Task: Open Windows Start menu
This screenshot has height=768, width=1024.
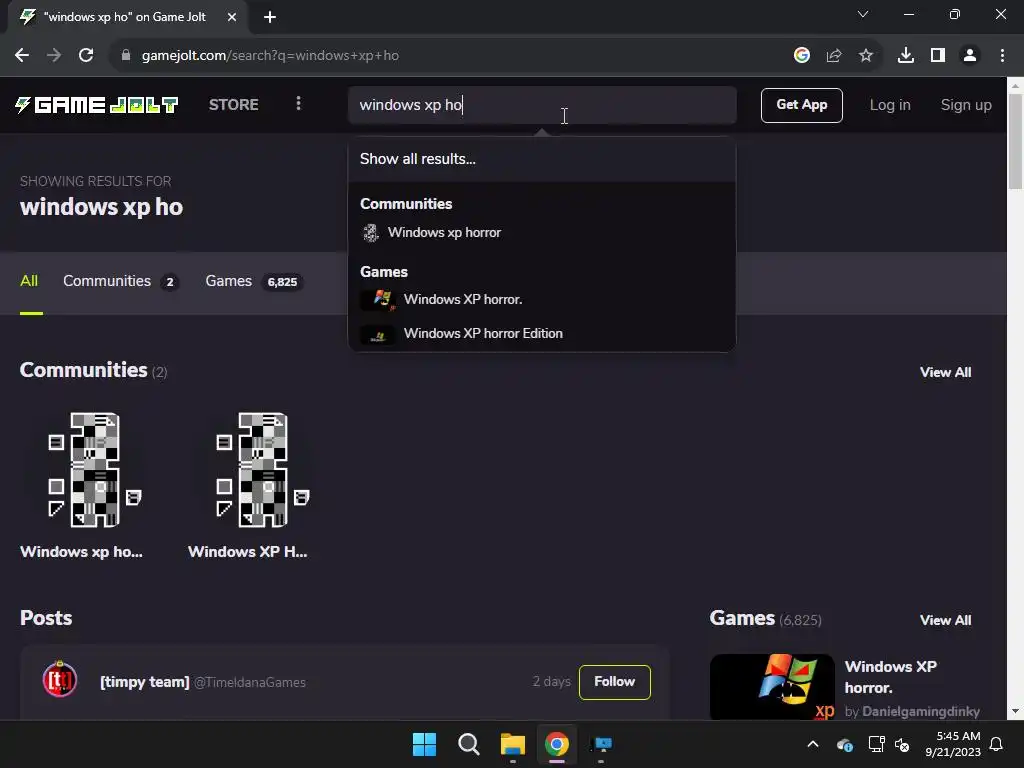Action: point(424,744)
